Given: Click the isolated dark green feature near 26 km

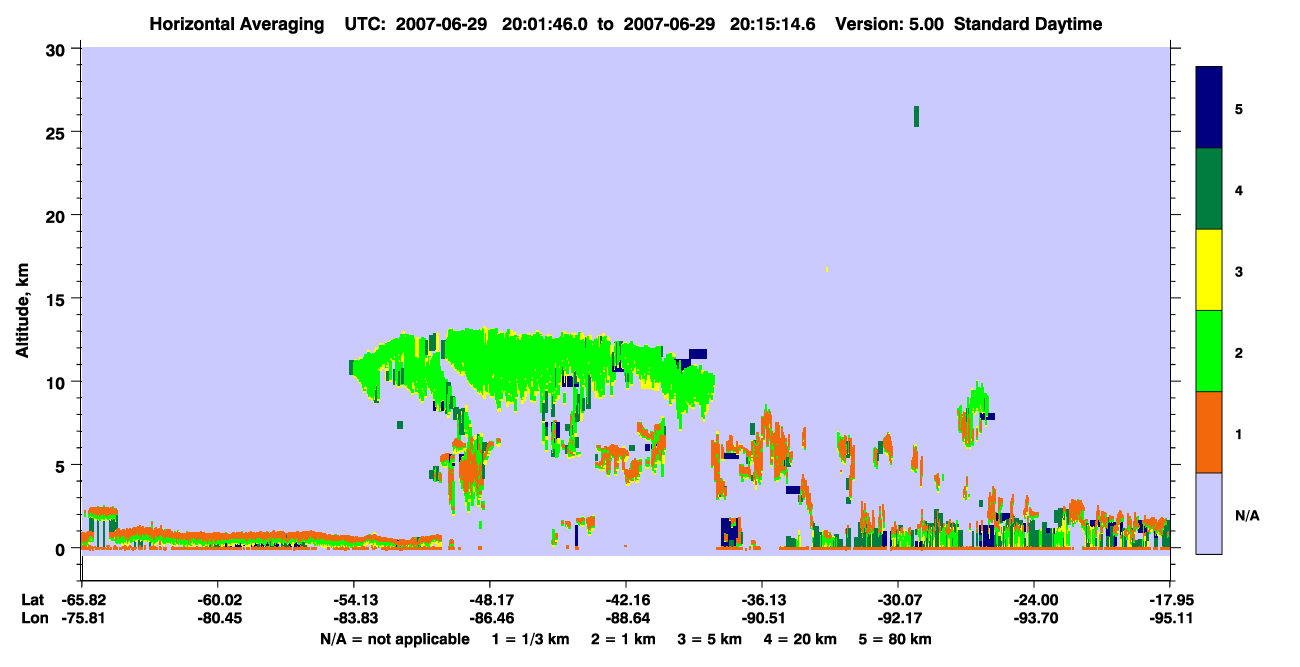Looking at the screenshot, I should tap(916, 116).
